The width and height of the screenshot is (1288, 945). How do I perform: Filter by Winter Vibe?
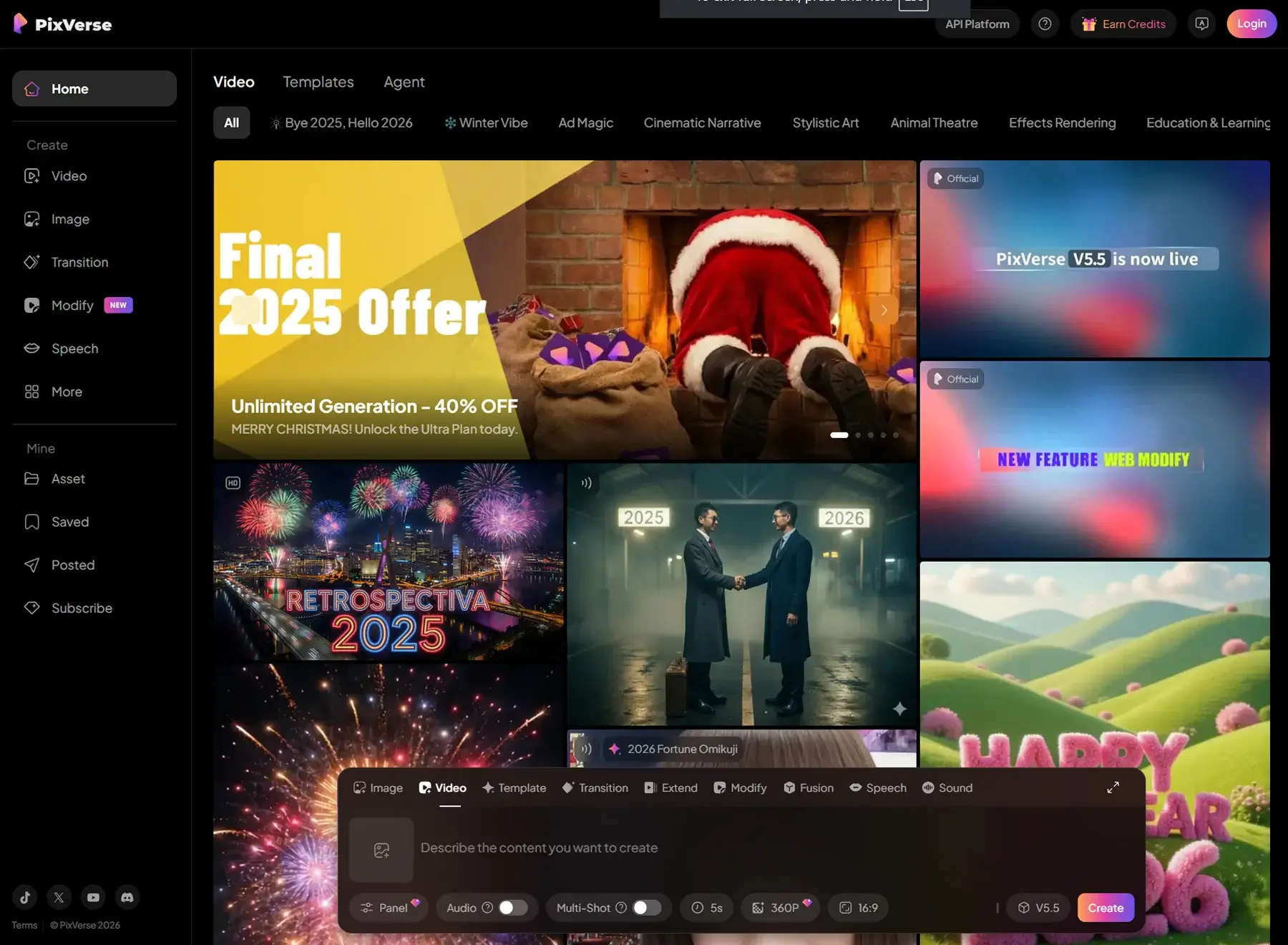[487, 122]
